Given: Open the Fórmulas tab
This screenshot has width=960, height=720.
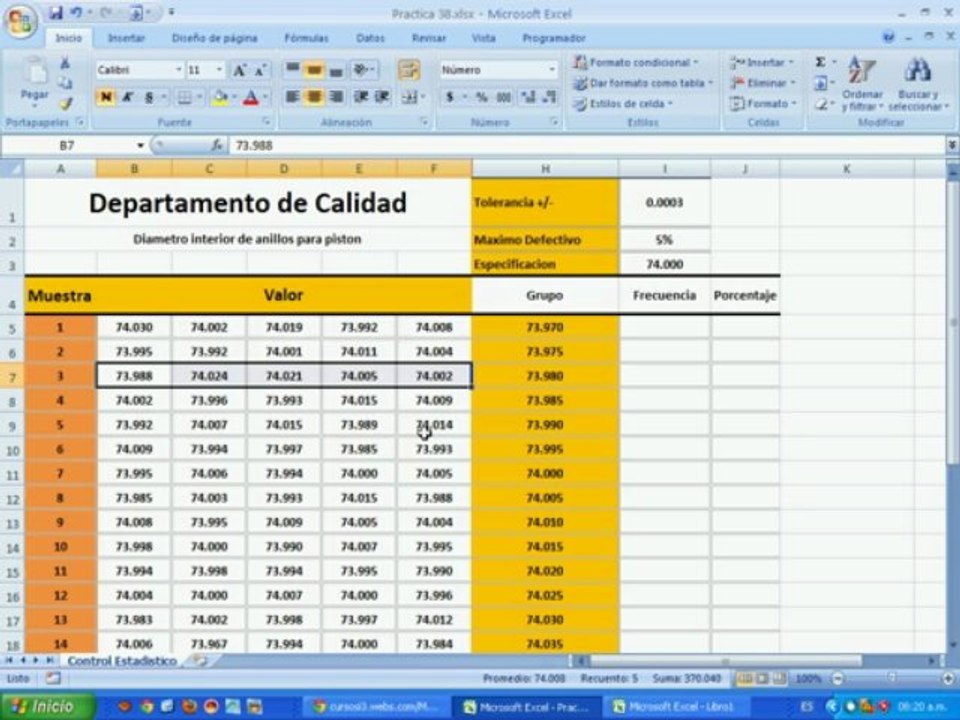Looking at the screenshot, I should click(x=306, y=38).
